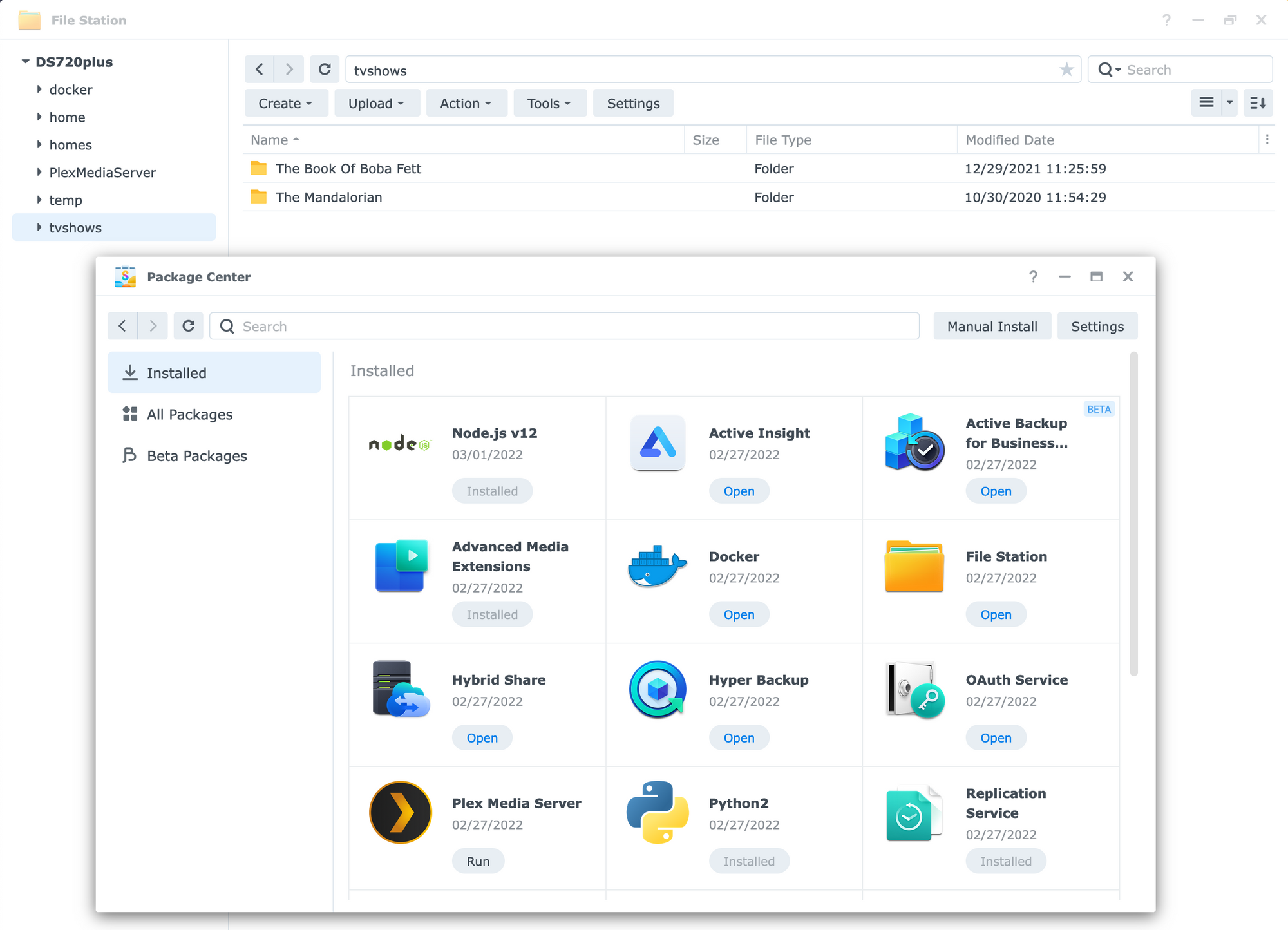
Task: Click the Python2 package icon
Action: (x=658, y=812)
